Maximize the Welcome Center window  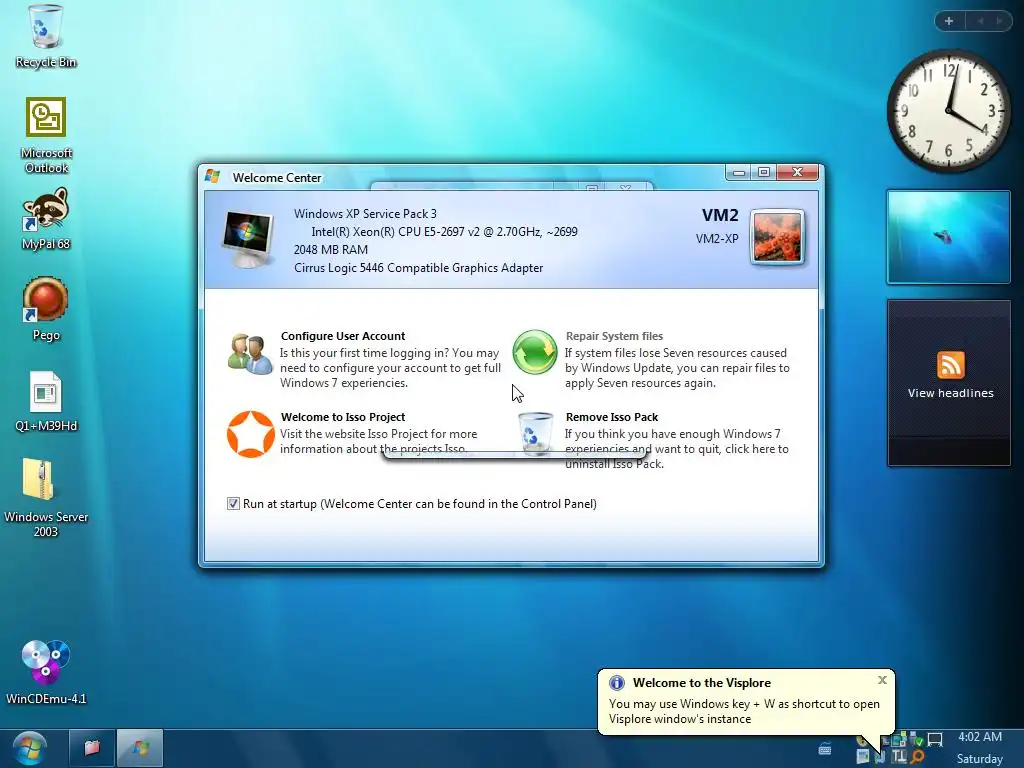click(x=763, y=172)
